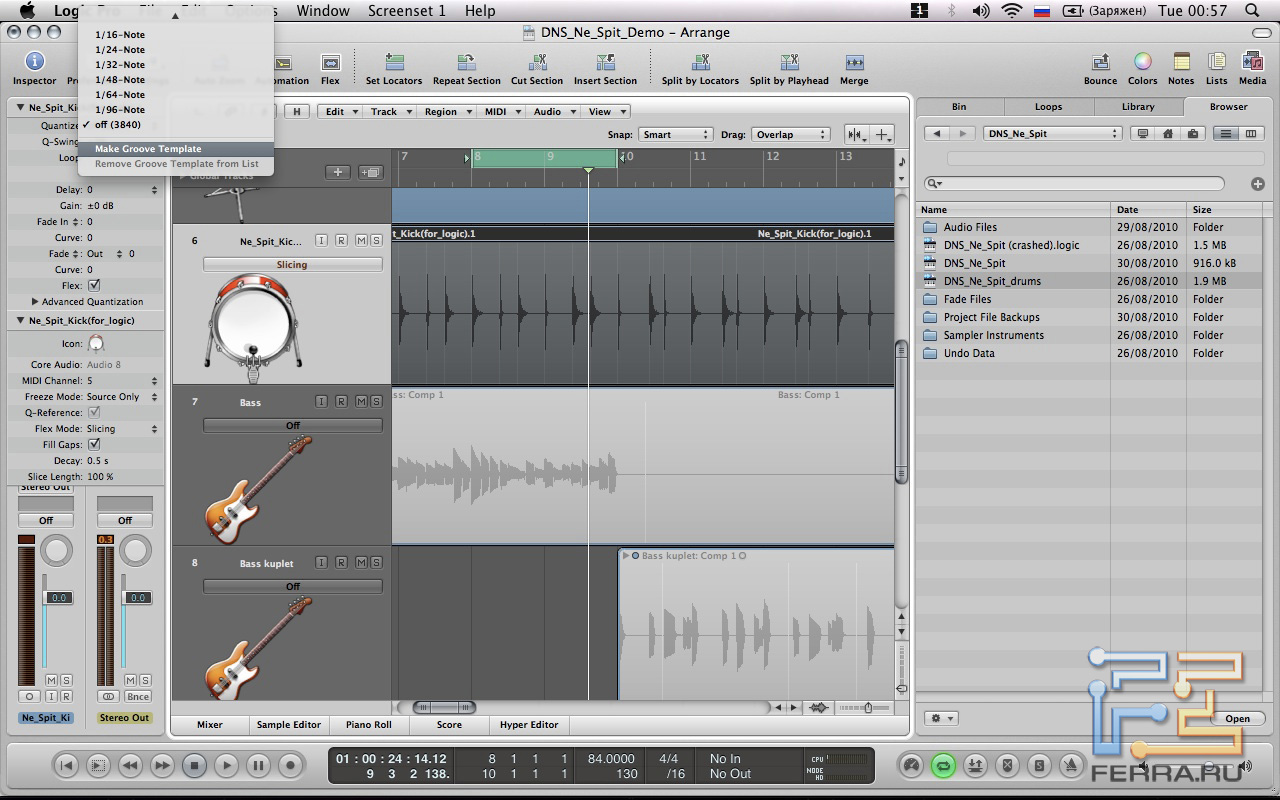Open the Snap dropdown set to Smart

tap(676, 134)
